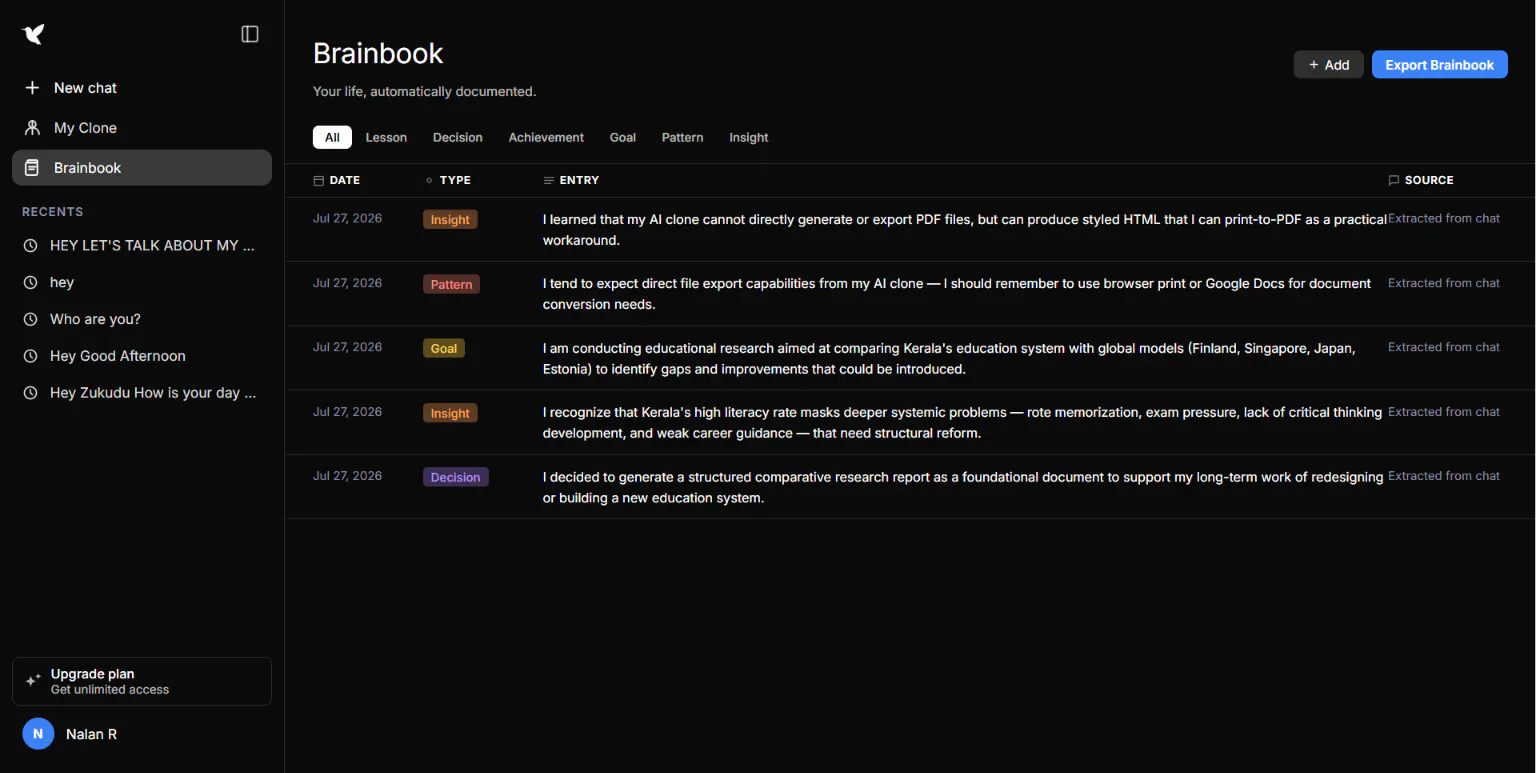Click entry about comparing Kerala's education system
The image size is (1536, 773).
[949, 358]
